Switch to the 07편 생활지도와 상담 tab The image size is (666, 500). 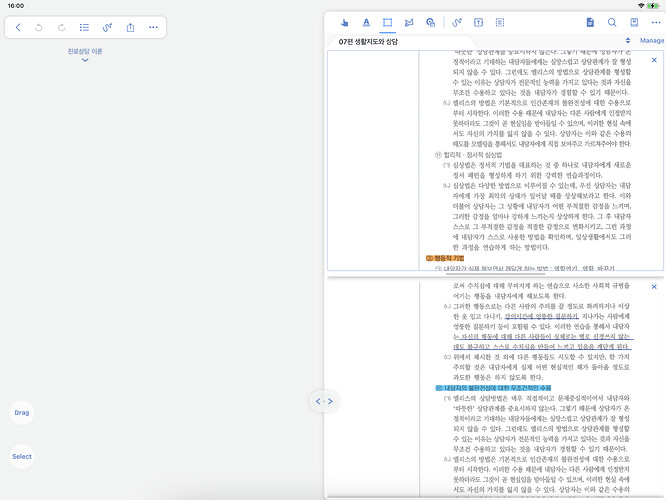click(368, 42)
